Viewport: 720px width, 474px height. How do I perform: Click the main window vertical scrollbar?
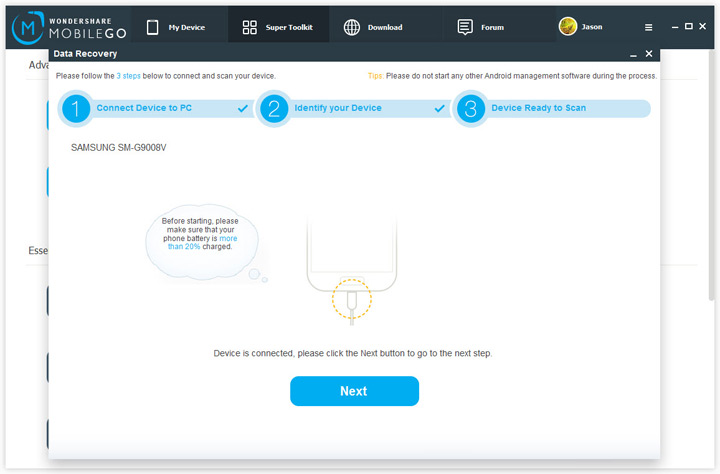click(x=711, y=175)
